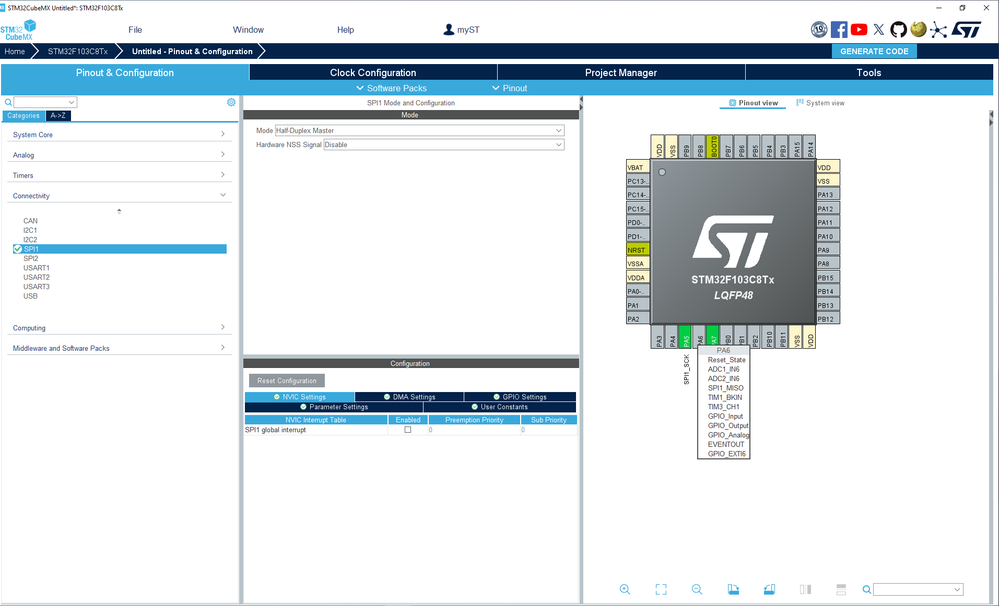
Task: Expand Middleware and Software Packs
Action: point(119,348)
